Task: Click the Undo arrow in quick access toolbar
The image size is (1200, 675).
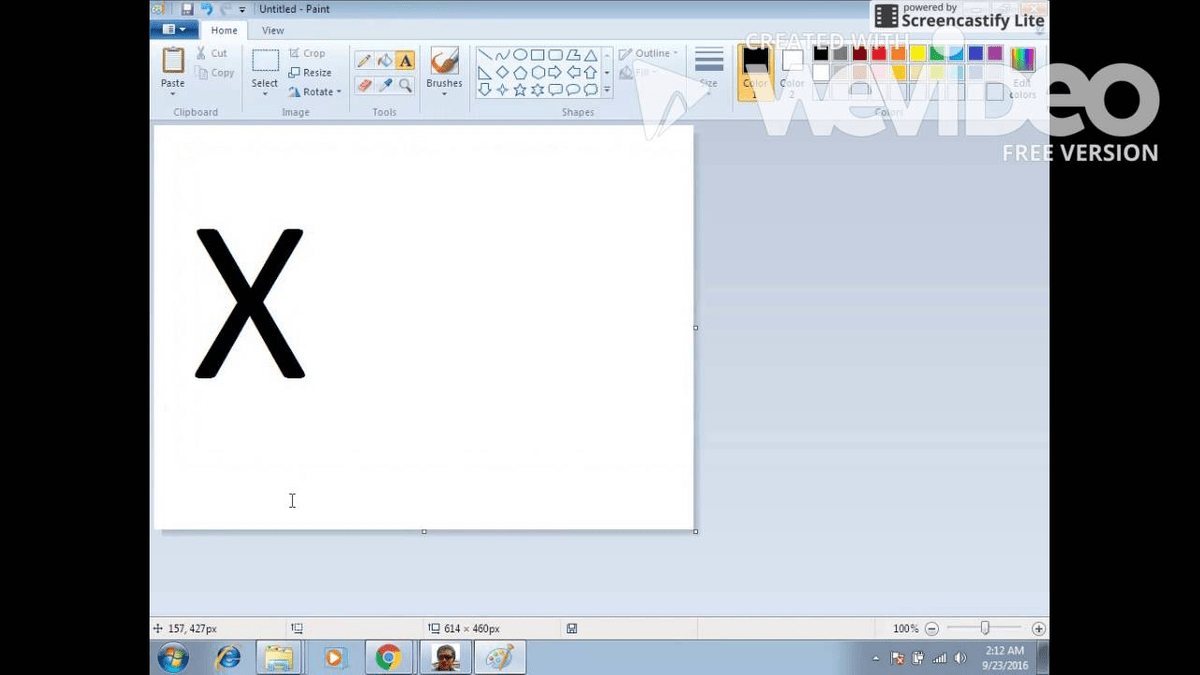Action: pyautogui.click(x=206, y=9)
